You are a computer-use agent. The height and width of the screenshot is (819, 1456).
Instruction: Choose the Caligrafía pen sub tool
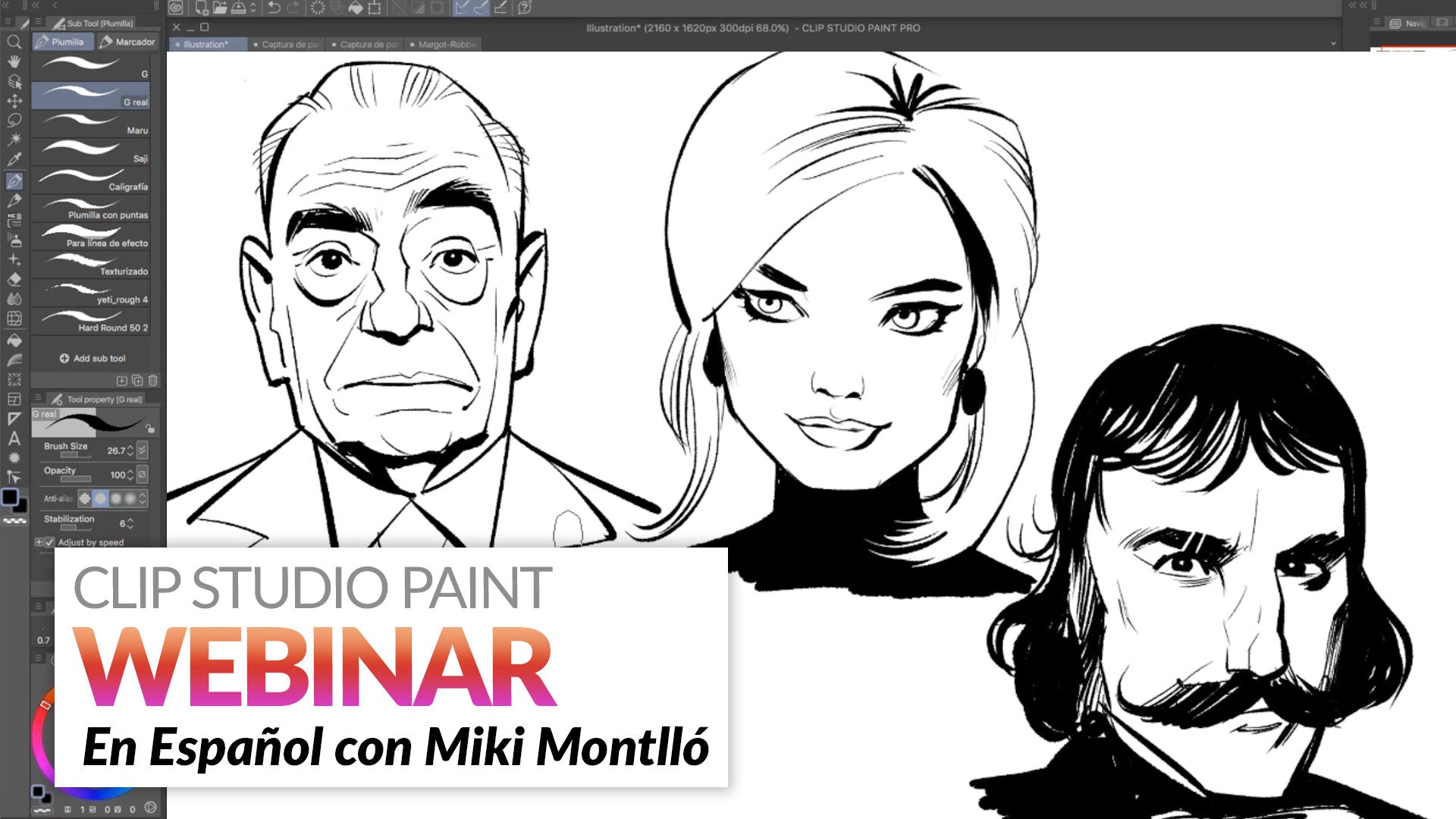click(91, 180)
